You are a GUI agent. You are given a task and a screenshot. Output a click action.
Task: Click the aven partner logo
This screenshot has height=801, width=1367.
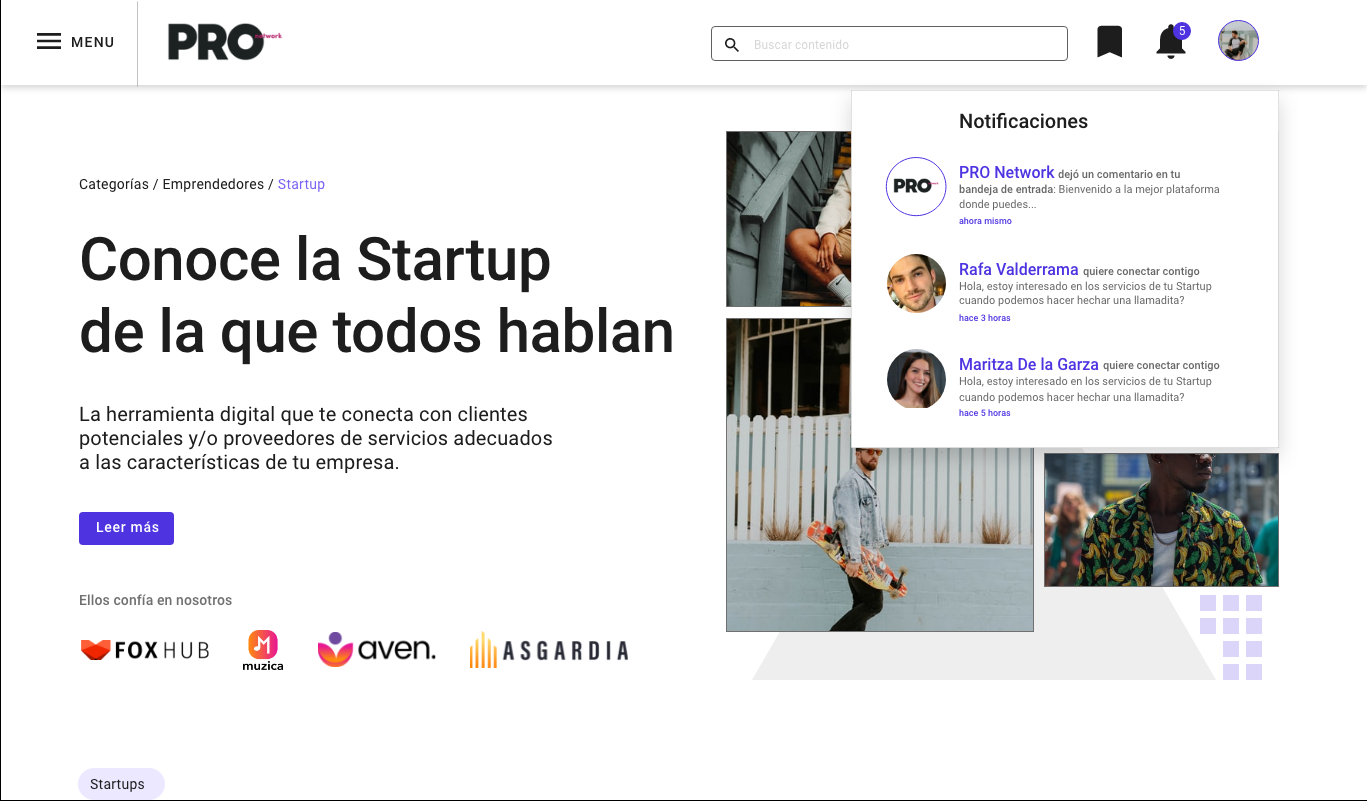[x=377, y=649]
